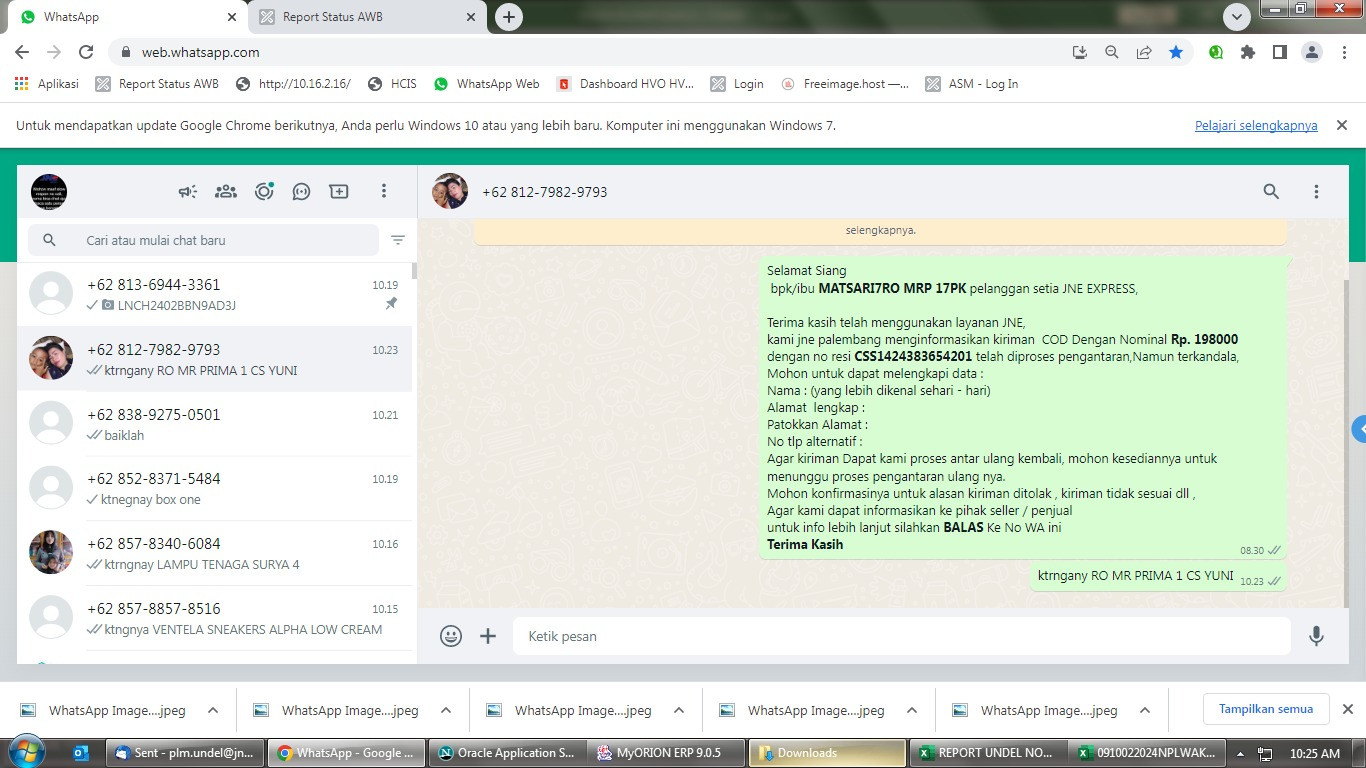Search within the conversation using magnifier icon
The image size is (1366, 768).
tap(1271, 191)
